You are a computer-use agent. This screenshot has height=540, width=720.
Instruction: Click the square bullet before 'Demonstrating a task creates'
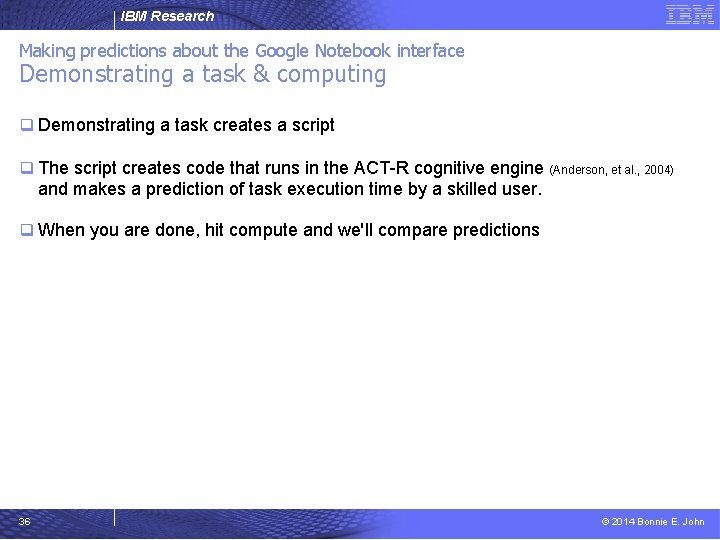(27, 125)
